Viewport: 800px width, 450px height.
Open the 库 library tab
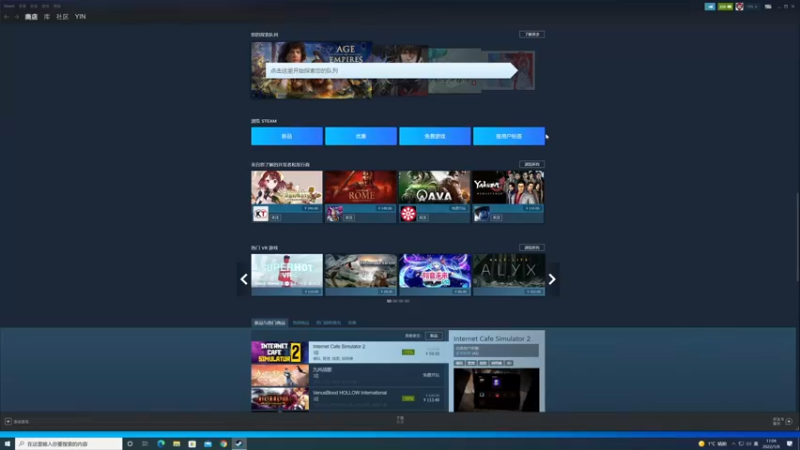pyautogui.click(x=46, y=17)
